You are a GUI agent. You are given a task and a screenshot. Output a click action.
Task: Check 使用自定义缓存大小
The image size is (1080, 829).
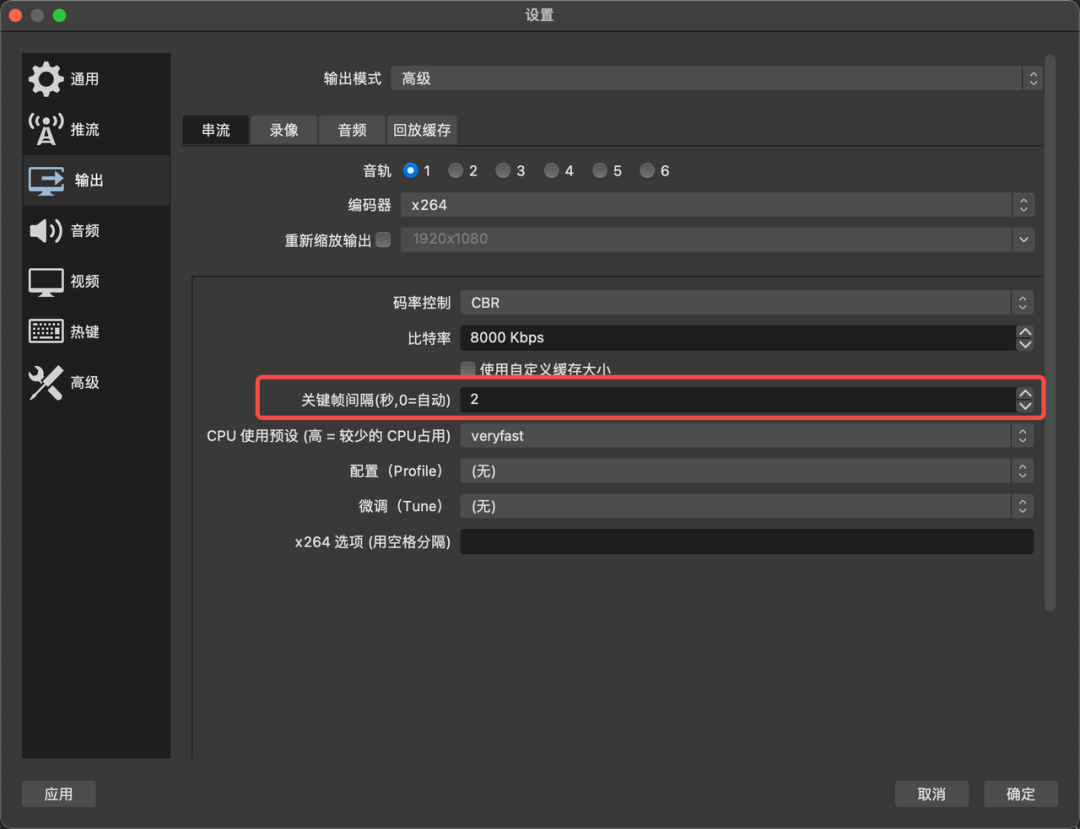467,368
